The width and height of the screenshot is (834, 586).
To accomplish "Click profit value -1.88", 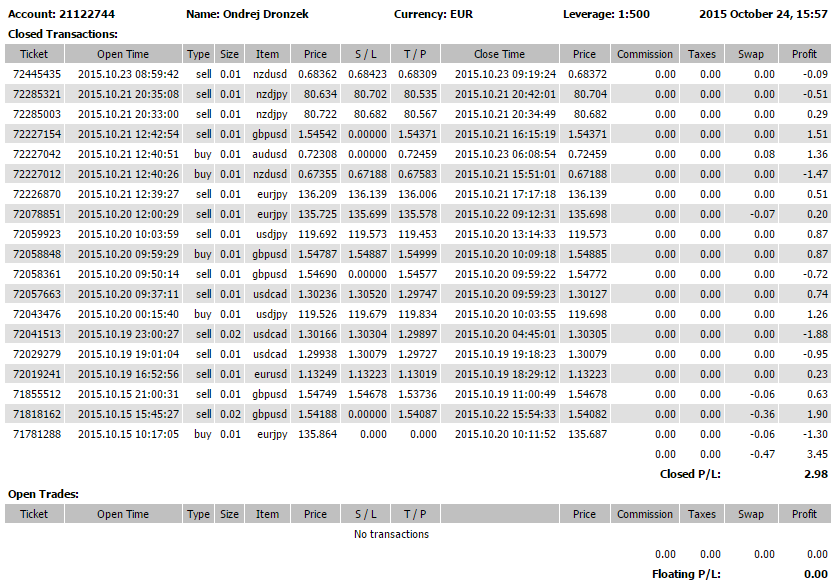I will (815, 334).
